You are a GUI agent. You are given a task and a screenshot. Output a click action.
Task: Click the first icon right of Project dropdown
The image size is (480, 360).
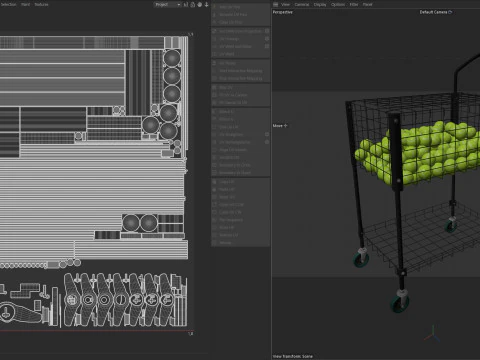point(186,4)
